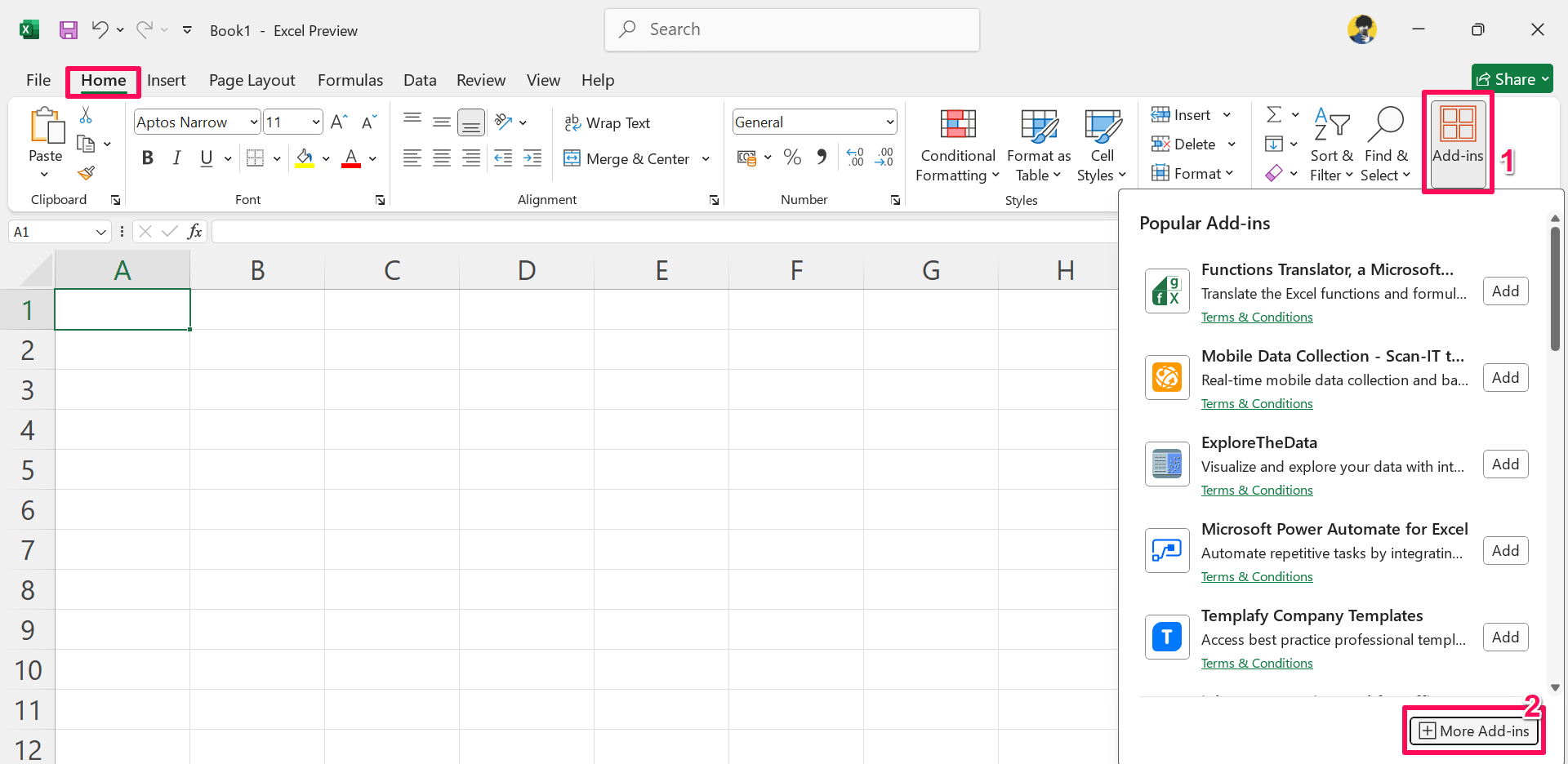Apply Percent Style format
This screenshot has height=764, width=1568.
792,157
